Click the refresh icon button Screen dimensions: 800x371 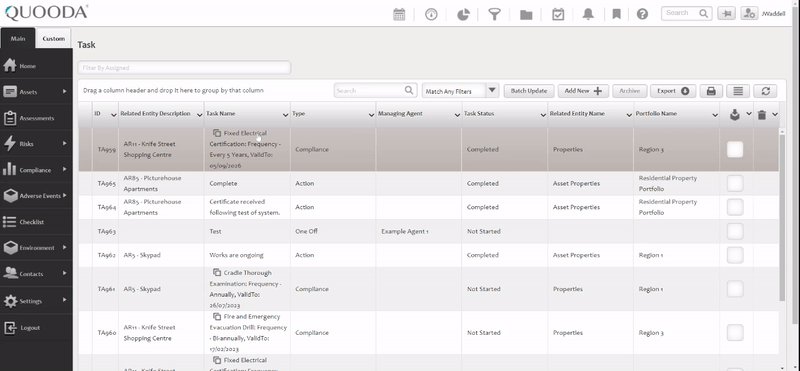[x=765, y=91]
